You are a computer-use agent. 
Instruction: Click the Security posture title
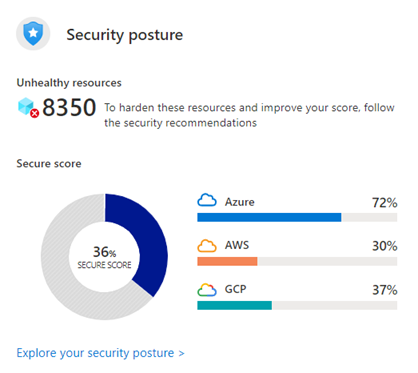(125, 35)
